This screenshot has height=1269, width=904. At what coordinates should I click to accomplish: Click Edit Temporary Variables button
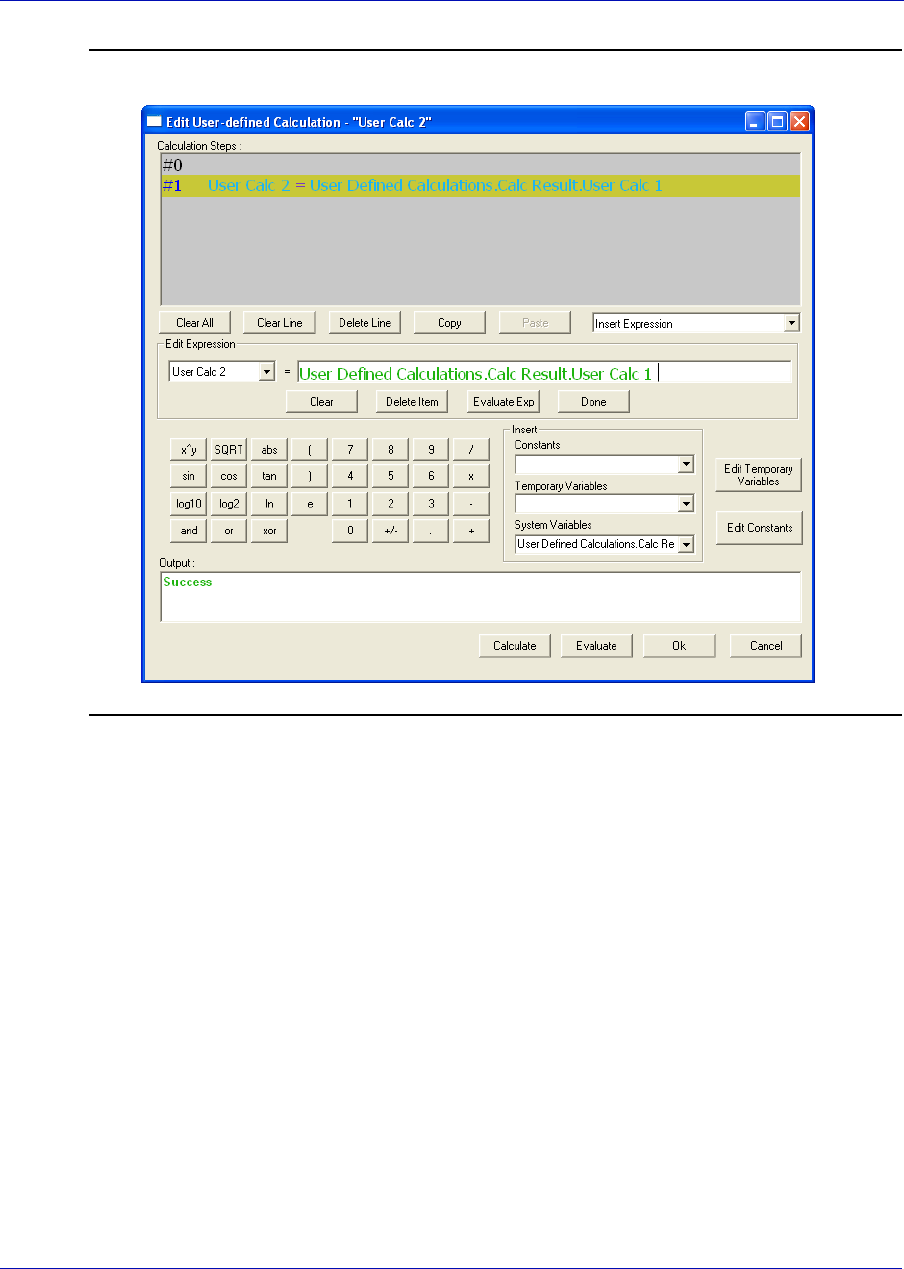click(x=759, y=475)
